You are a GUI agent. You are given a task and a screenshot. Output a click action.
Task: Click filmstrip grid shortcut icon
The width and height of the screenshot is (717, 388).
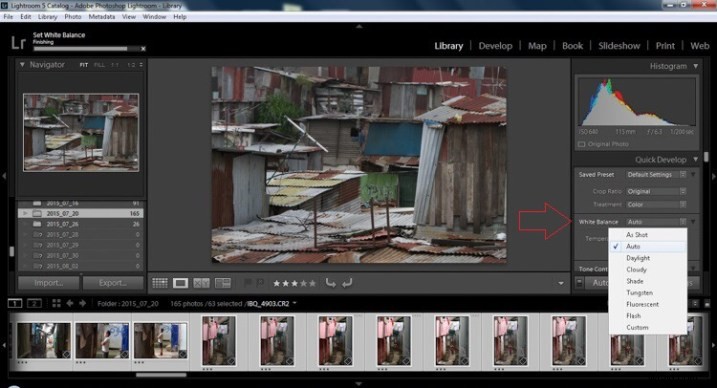click(56, 303)
